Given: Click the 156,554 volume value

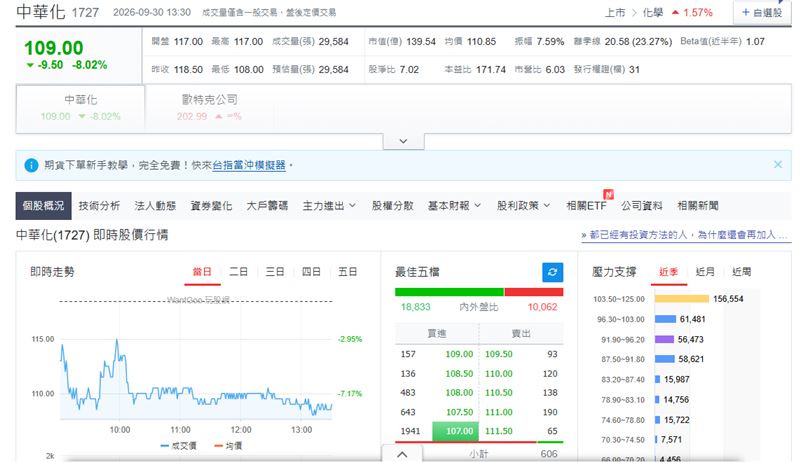Looking at the screenshot, I should [728, 299].
